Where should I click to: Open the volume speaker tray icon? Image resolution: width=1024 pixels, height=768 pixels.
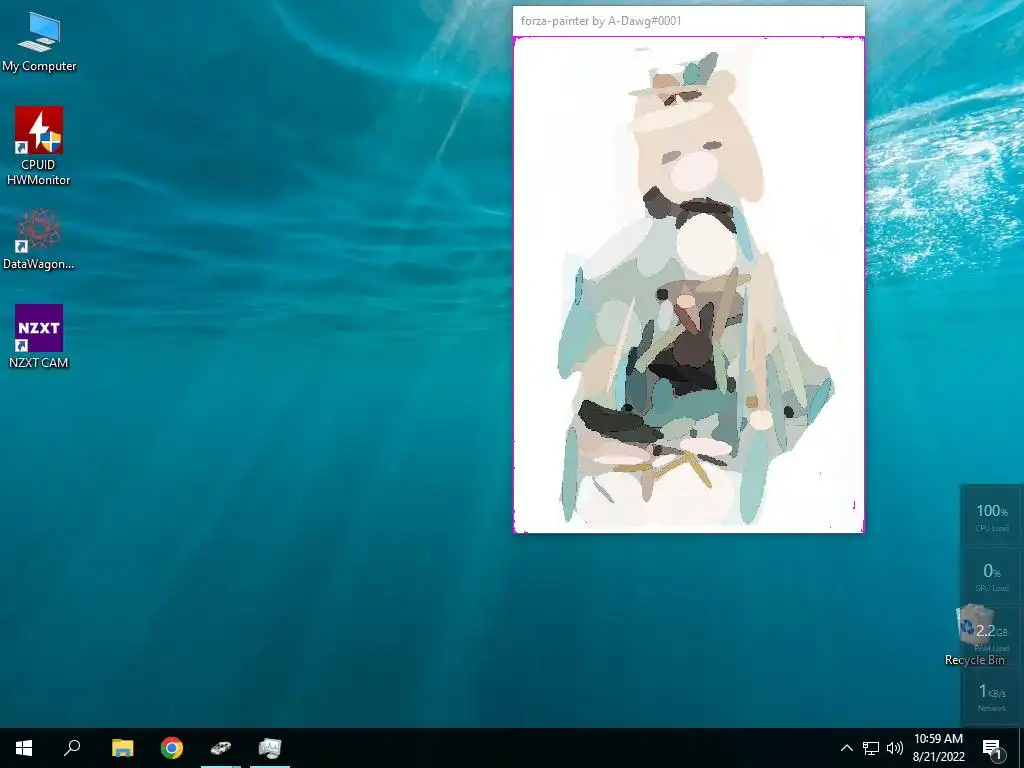tap(895, 748)
